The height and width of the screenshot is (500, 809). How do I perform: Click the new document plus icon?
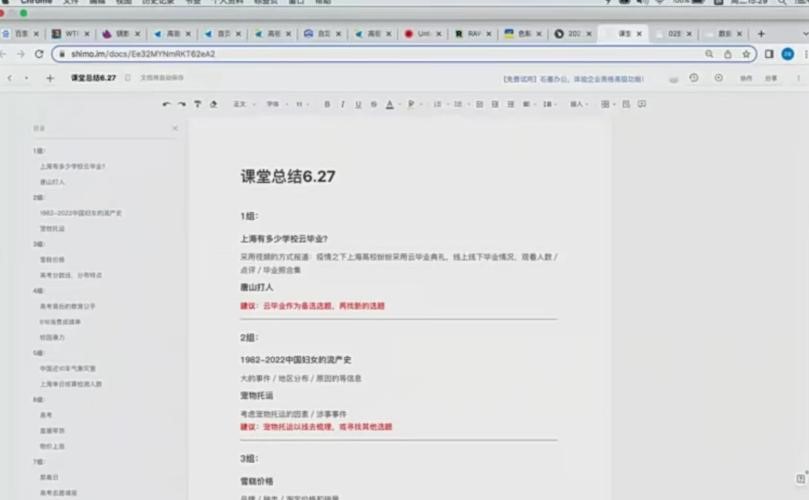[50, 78]
